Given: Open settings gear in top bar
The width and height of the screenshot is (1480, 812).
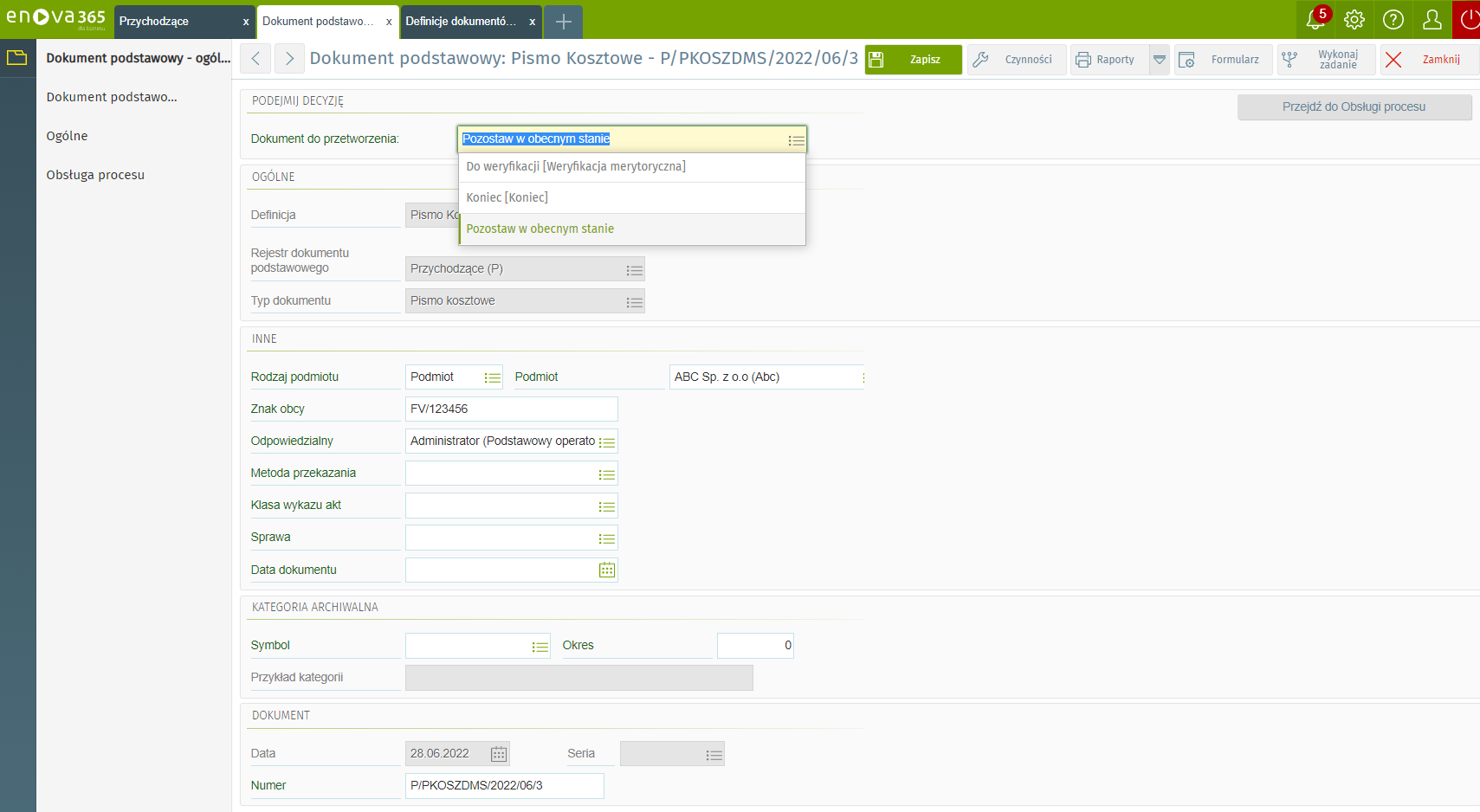Looking at the screenshot, I should click(x=1354, y=20).
